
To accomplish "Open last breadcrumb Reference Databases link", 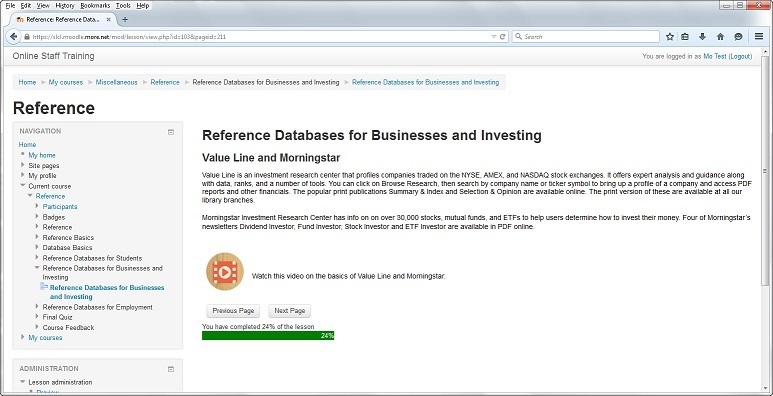I will (x=425, y=82).
